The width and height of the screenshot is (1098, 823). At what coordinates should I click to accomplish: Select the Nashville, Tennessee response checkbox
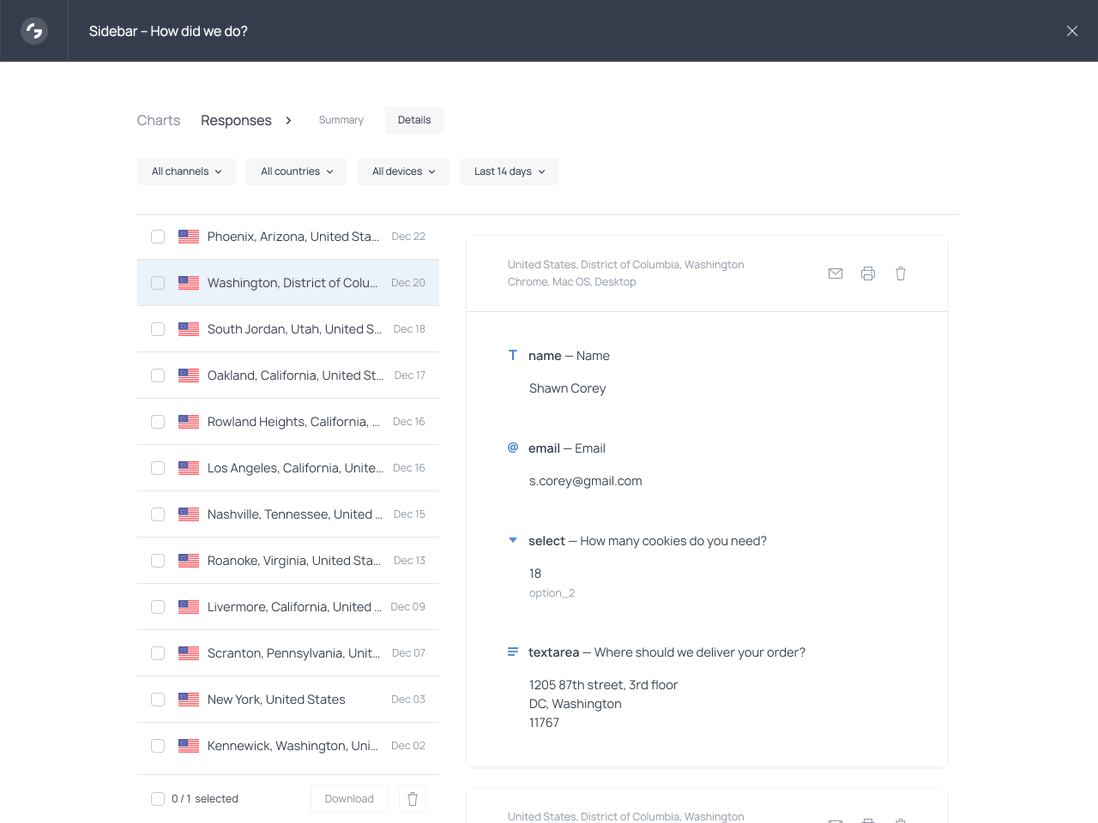(x=157, y=514)
